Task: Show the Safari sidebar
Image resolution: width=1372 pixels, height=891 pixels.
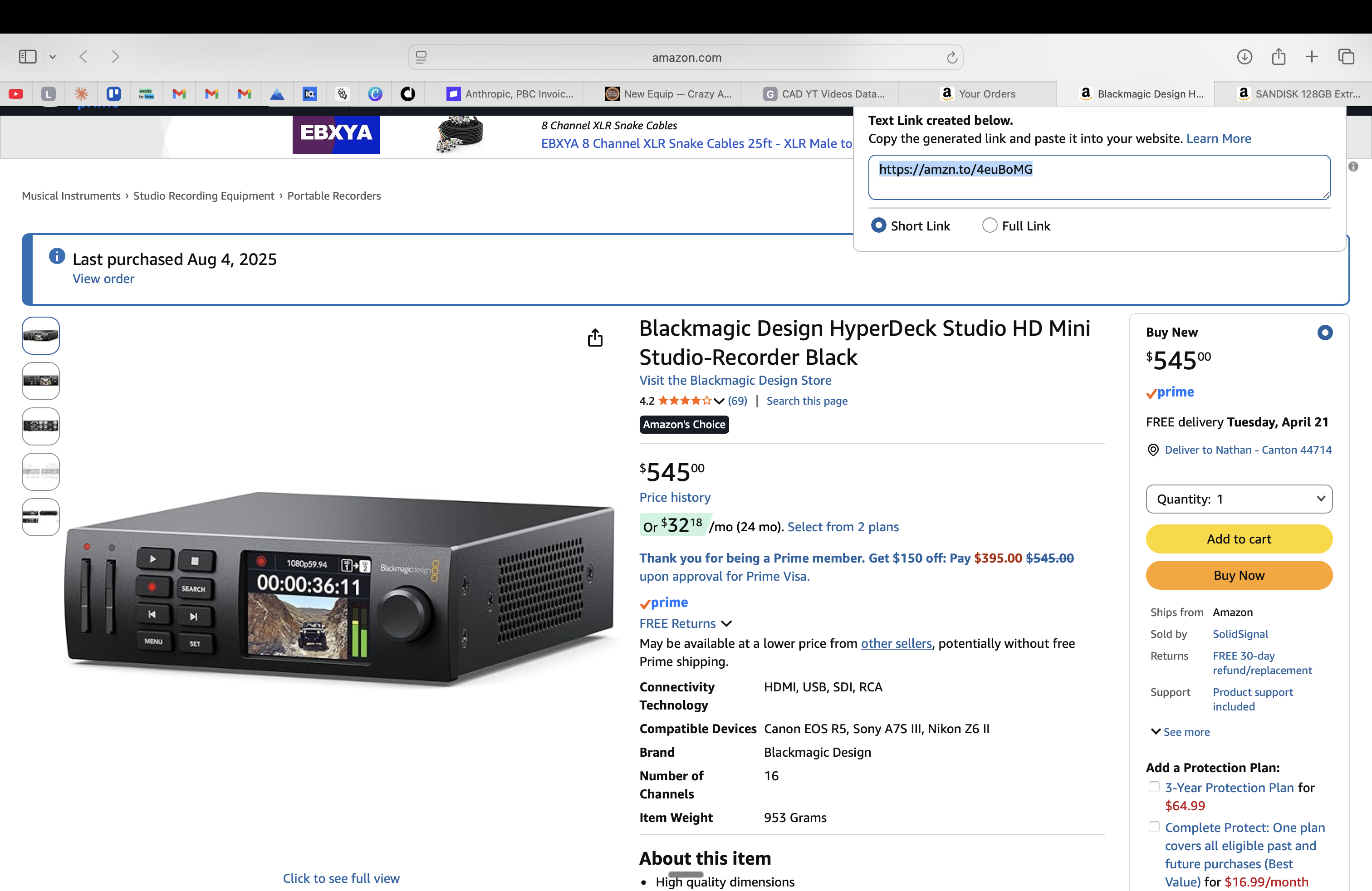Action: 27,56
